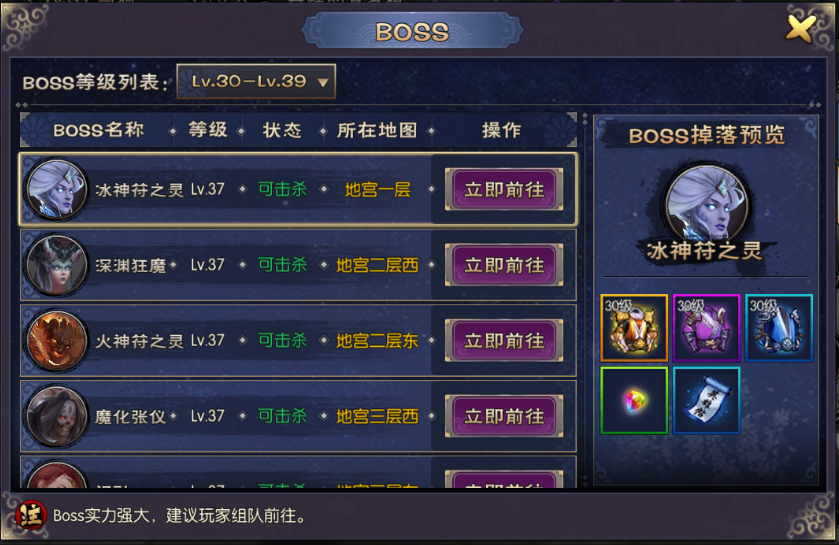Click the 地宫一层 map link
This screenshot has width=839, height=545.
pyautogui.click(x=377, y=189)
